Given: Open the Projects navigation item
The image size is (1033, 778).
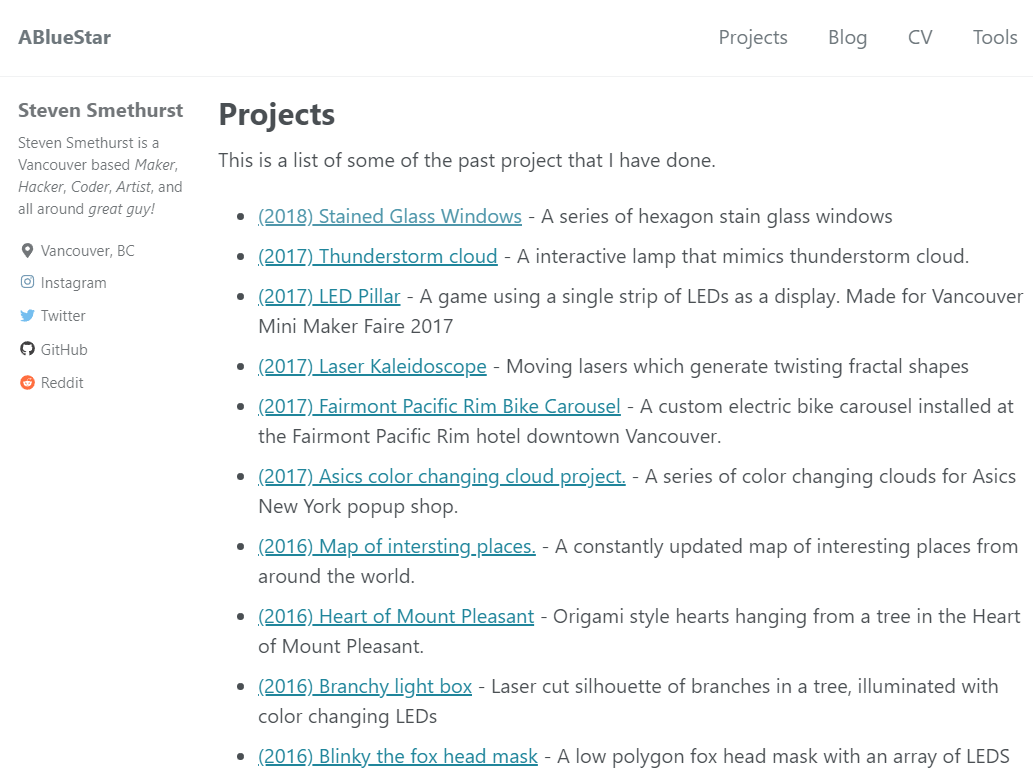Looking at the screenshot, I should 753,38.
